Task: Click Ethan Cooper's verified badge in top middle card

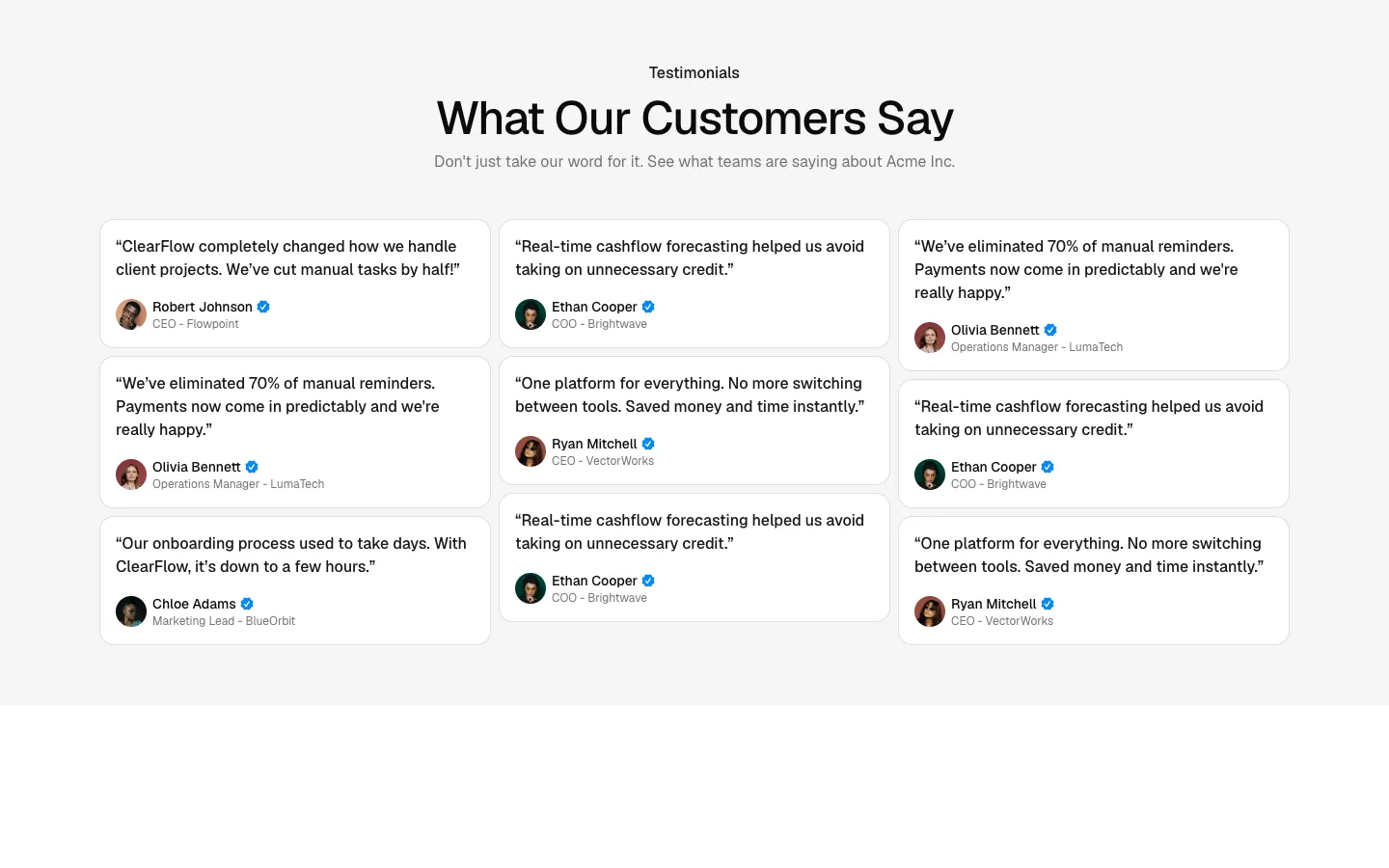Action: [648, 307]
